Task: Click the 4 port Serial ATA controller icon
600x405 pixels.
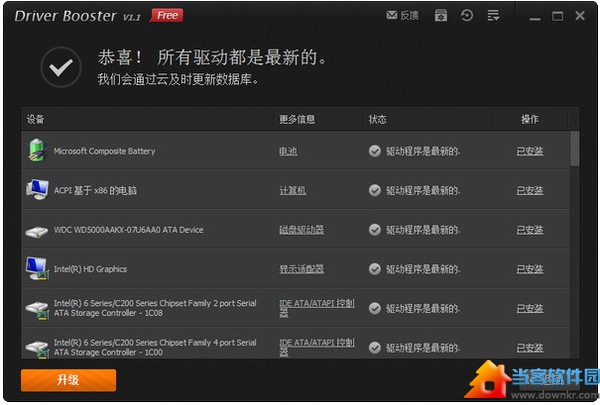Action: (x=37, y=349)
